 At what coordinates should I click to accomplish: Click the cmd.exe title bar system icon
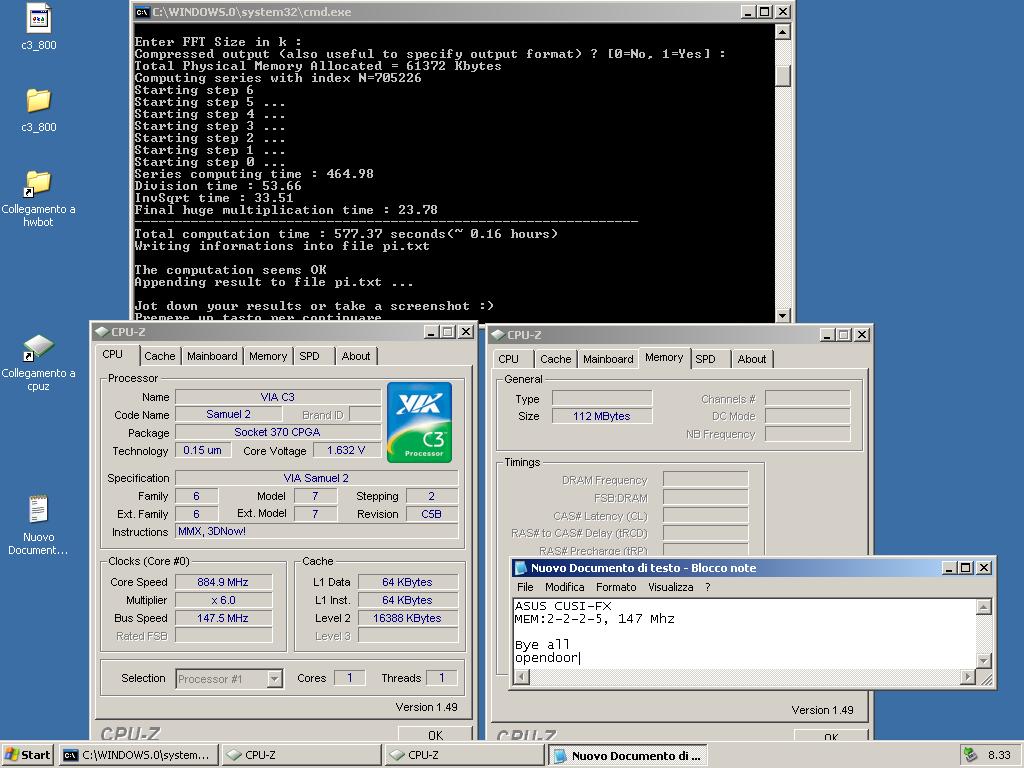(x=142, y=12)
